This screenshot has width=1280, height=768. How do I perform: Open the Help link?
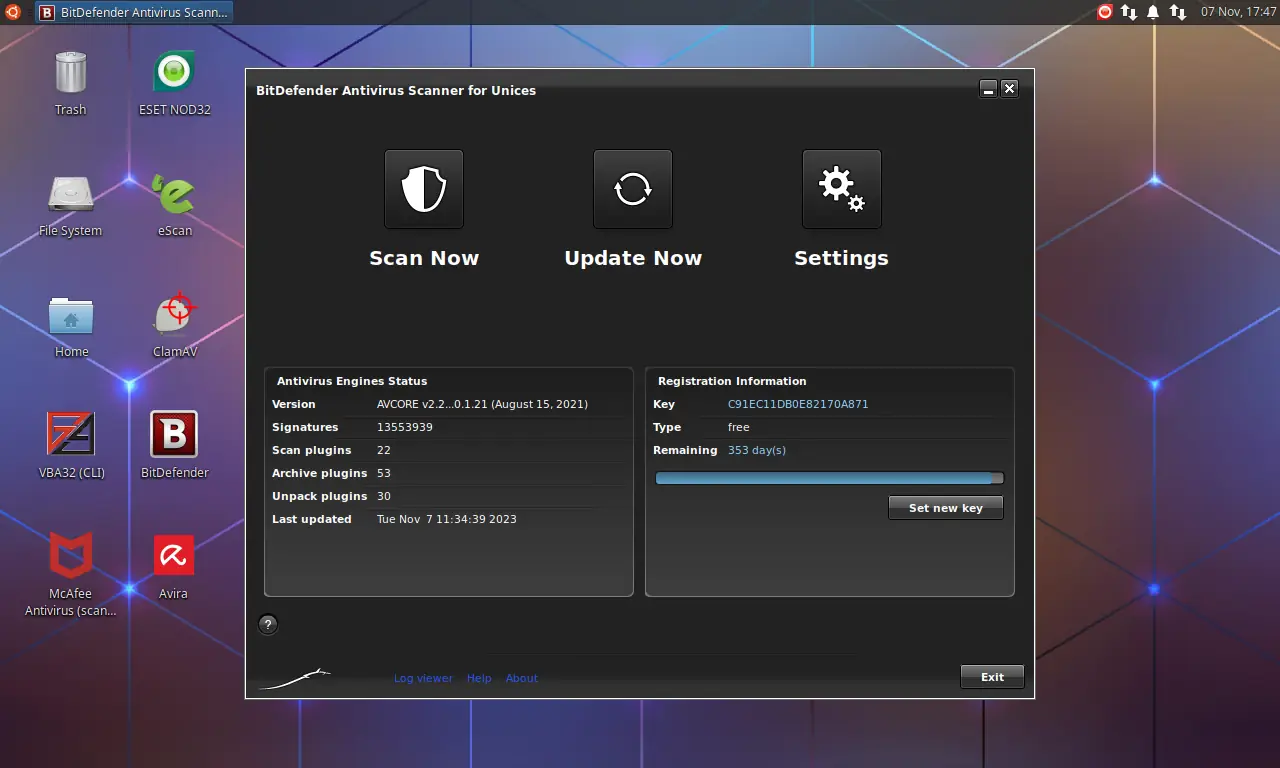[x=479, y=678]
